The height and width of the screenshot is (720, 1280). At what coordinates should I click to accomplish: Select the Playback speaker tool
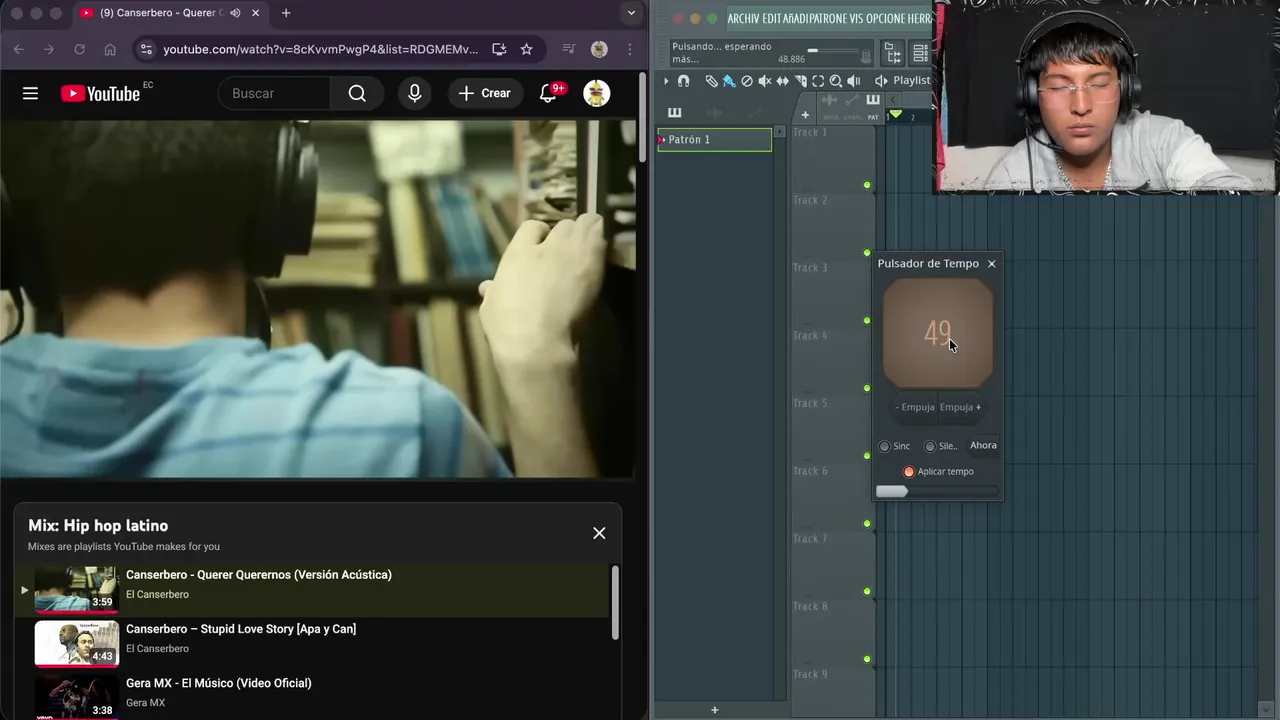[854, 81]
